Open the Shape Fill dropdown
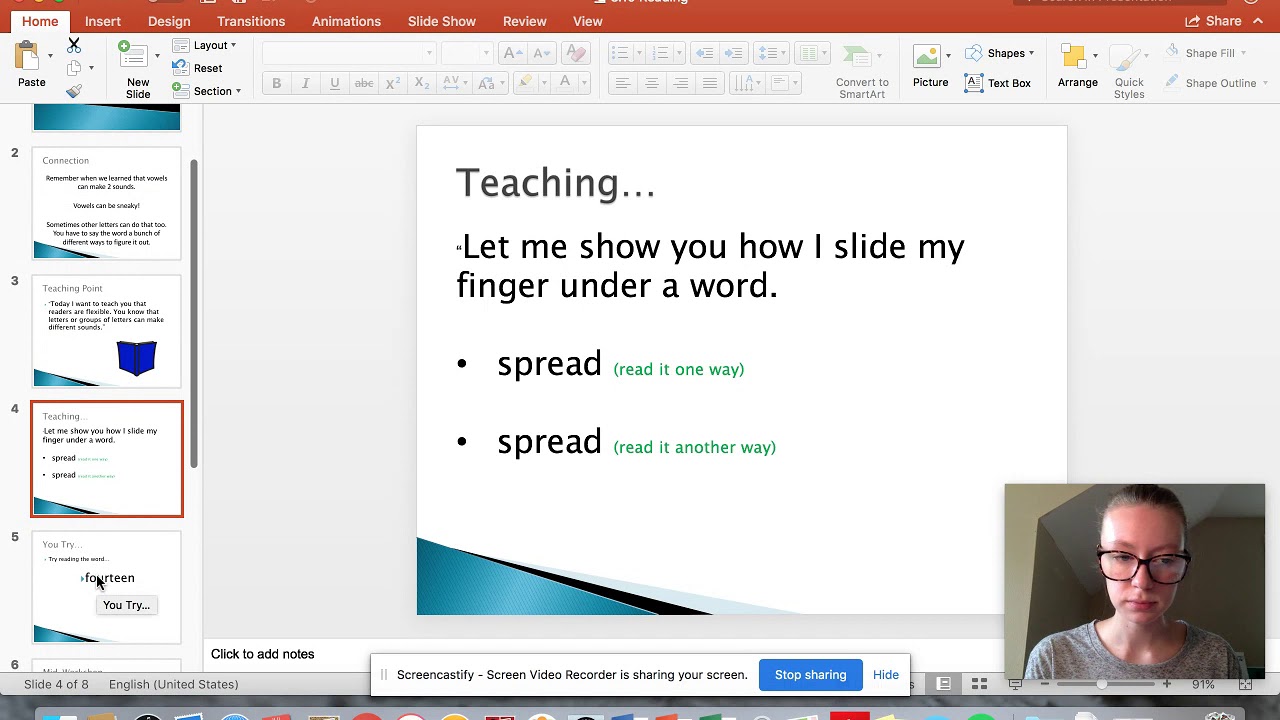The width and height of the screenshot is (1280, 720). (1207, 53)
